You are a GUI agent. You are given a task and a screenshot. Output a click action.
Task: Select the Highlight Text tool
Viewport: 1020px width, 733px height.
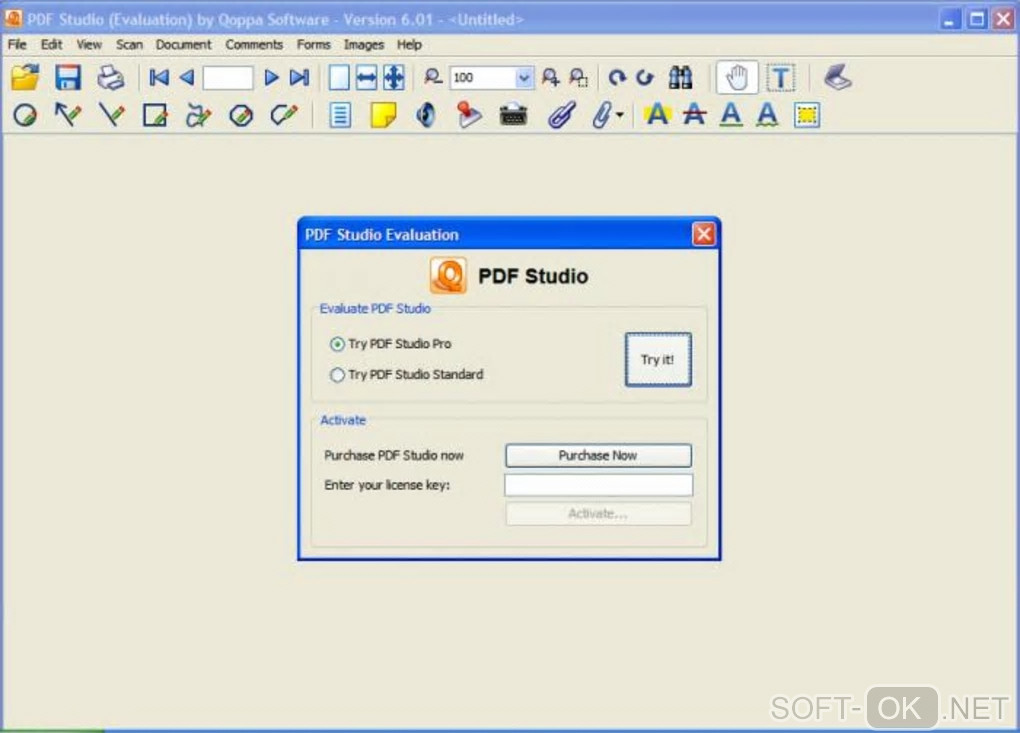[658, 114]
